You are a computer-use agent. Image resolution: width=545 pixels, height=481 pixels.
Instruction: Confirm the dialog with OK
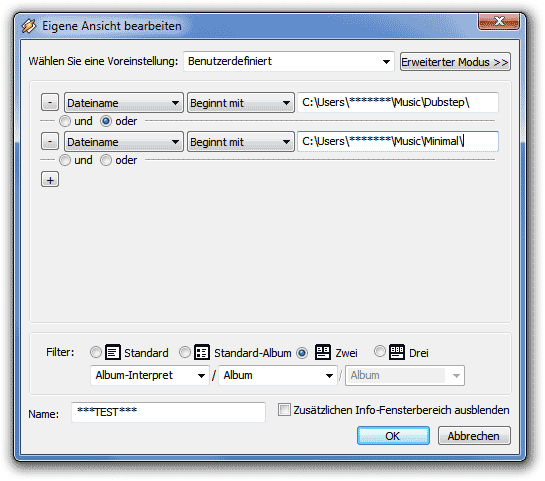tap(393, 435)
